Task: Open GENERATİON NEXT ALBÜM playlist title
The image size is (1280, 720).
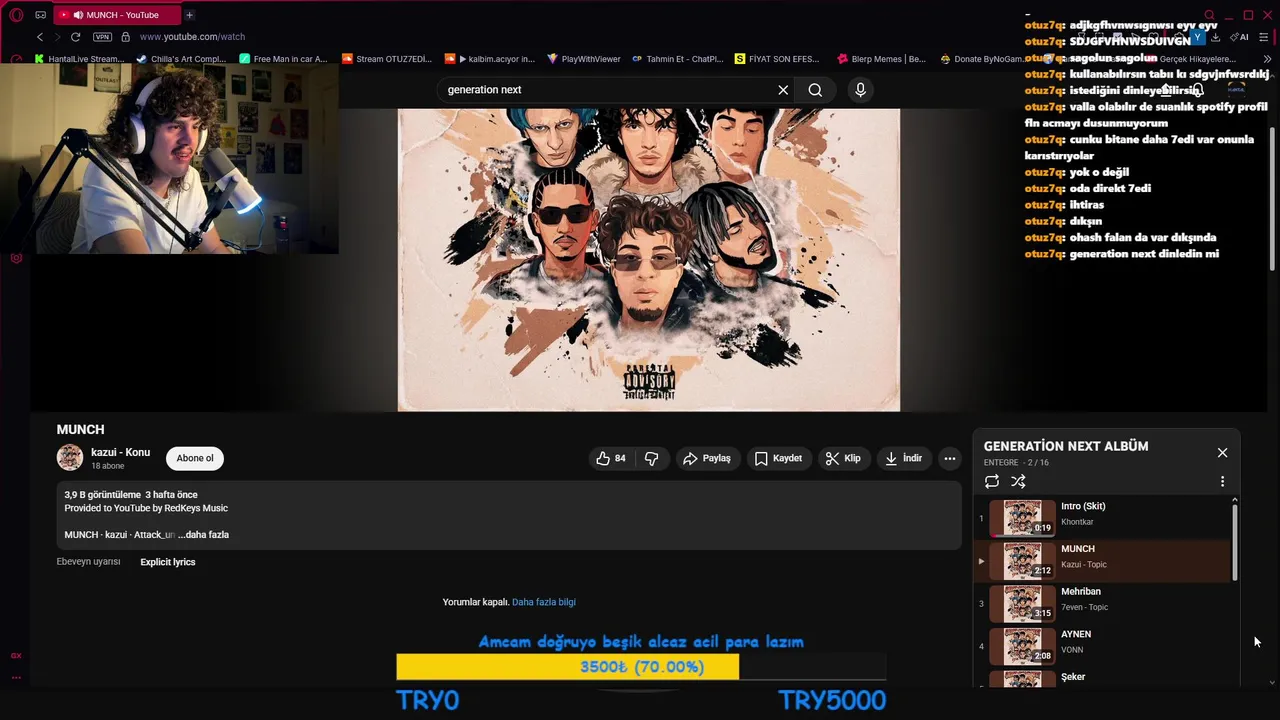Action: click(x=1066, y=446)
